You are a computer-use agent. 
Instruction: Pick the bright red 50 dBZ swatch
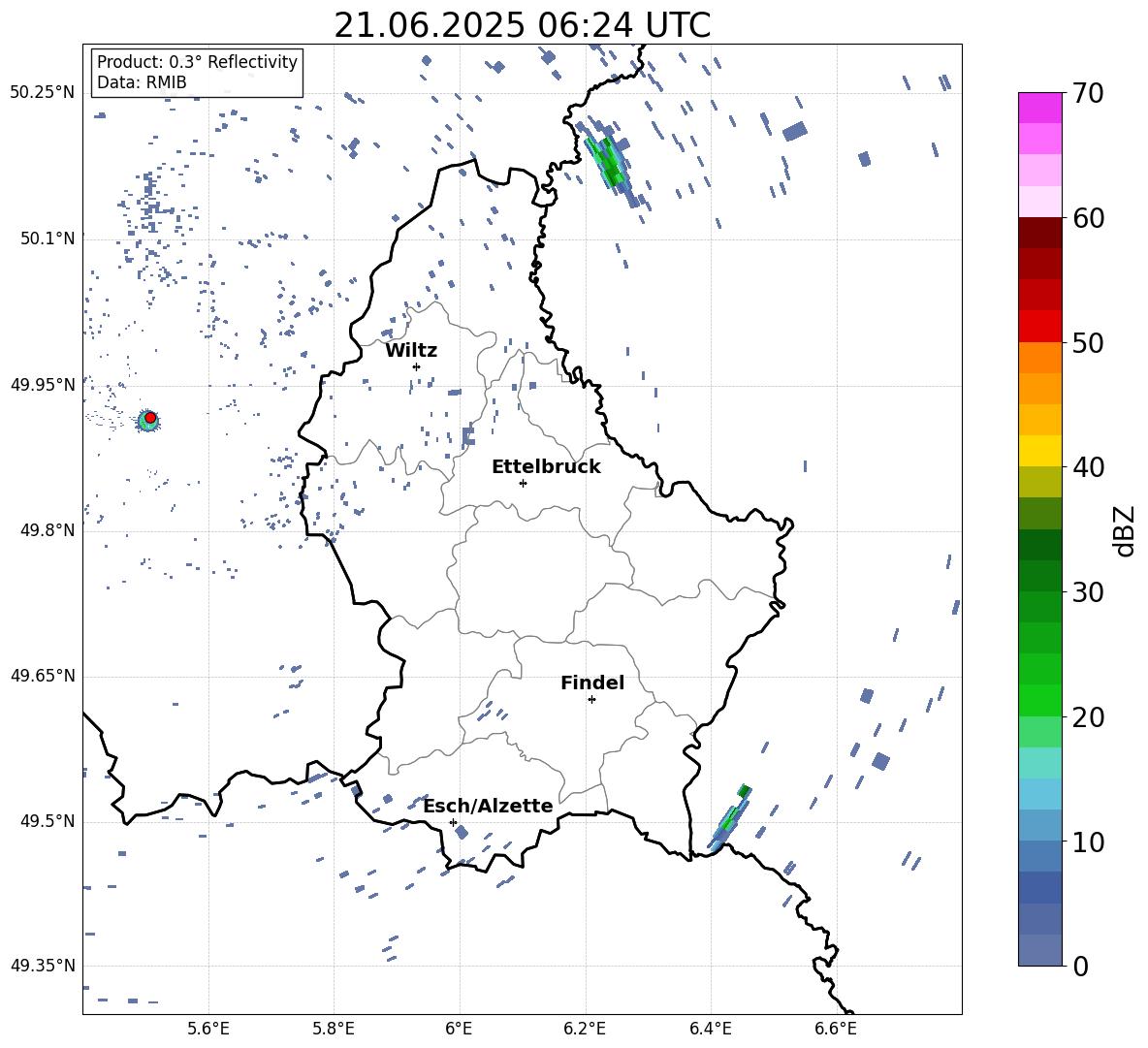pos(1040,327)
